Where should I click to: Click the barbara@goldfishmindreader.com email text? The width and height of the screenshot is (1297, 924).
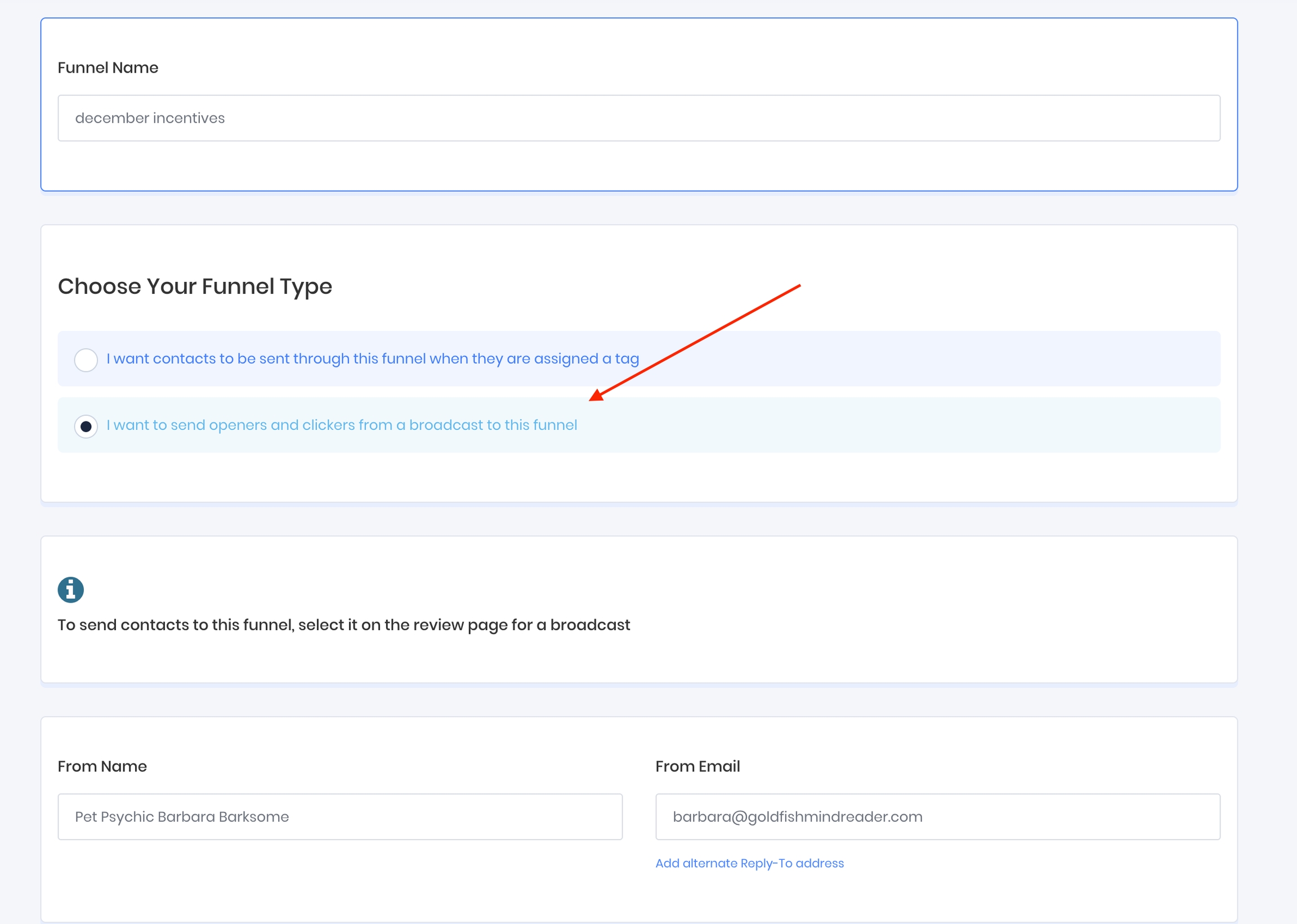coord(797,817)
